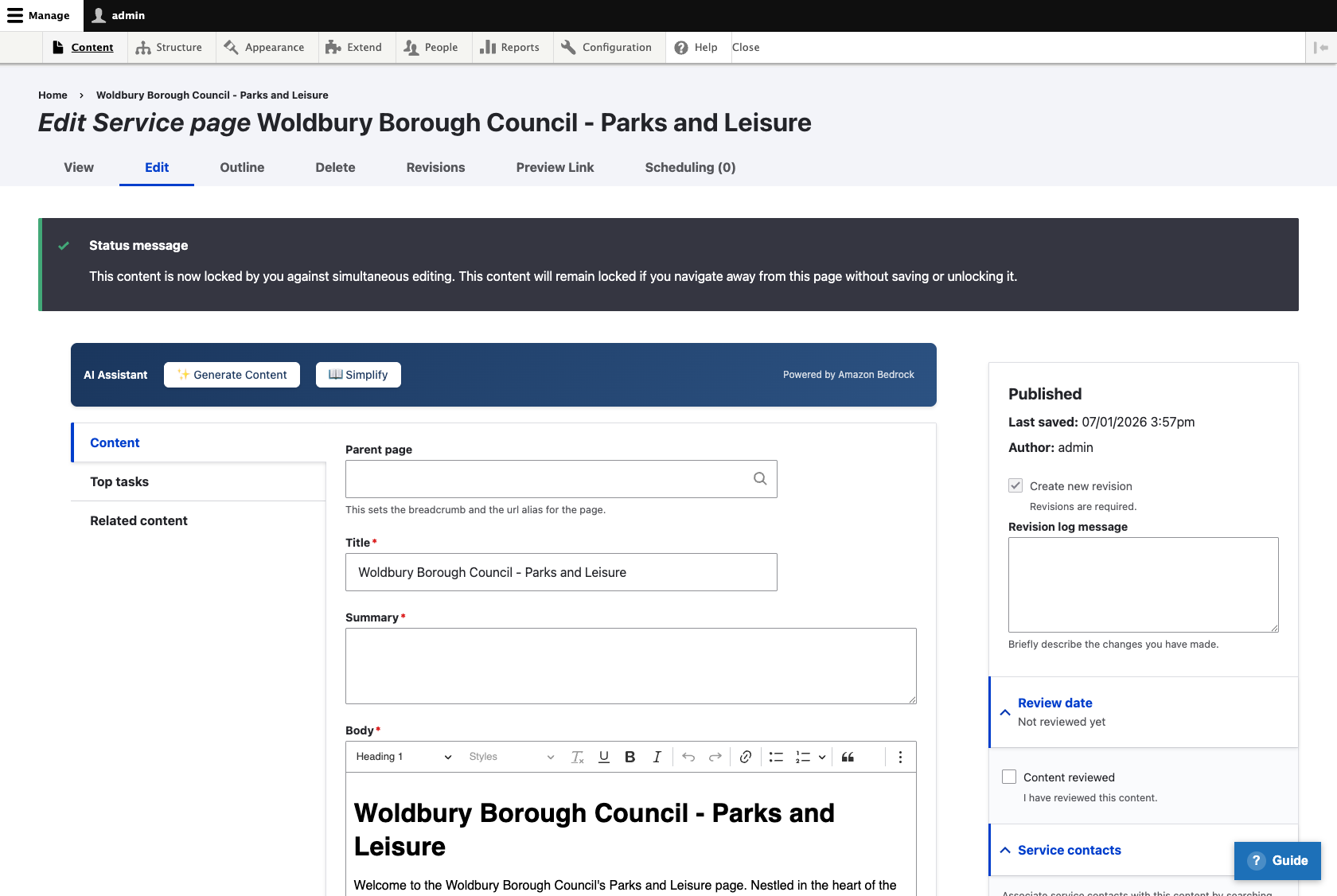Open the Heading 1 dropdown

click(x=402, y=757)
